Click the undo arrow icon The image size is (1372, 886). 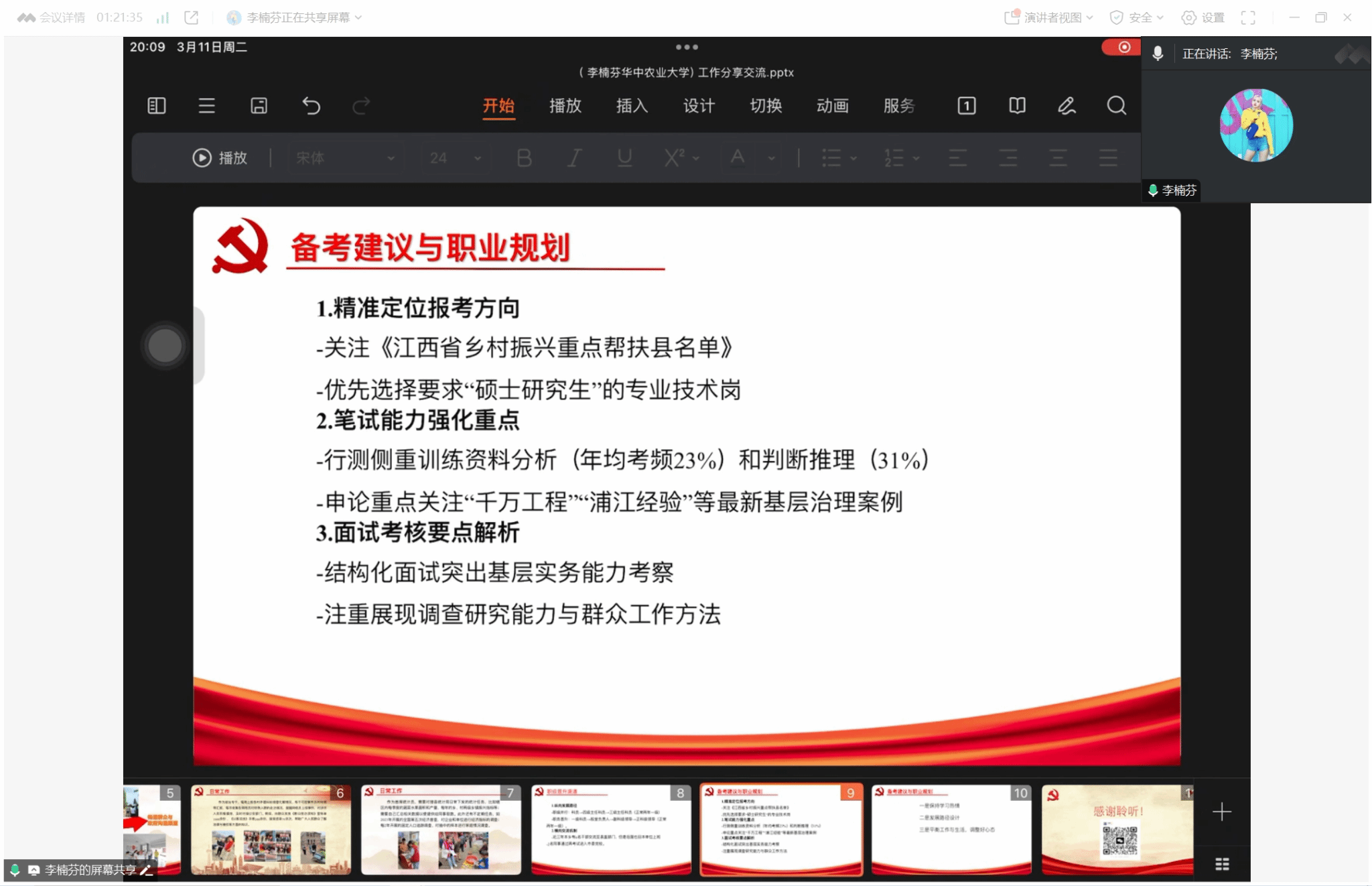pyautogui.click(x=311, y=106)
